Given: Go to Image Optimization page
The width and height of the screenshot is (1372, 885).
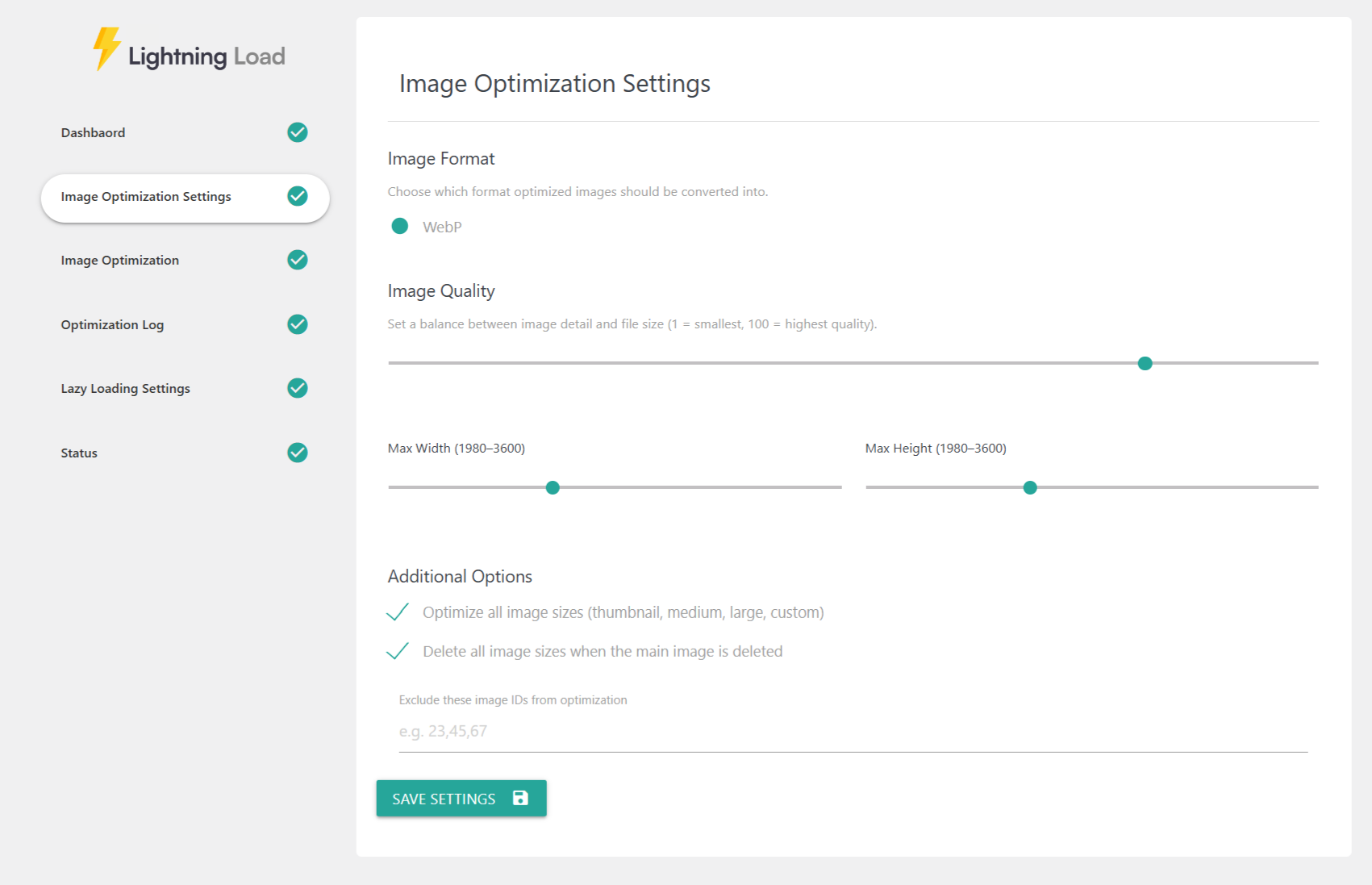Looking at the screenshot, I should (x=120, y=261).
